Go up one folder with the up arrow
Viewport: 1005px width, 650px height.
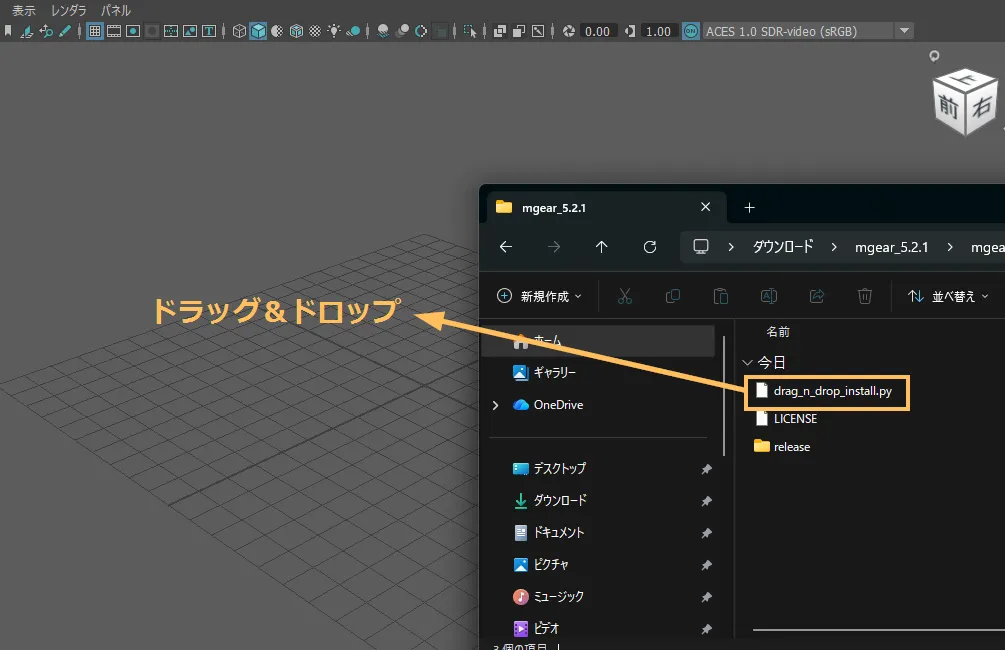click(601, 247)
